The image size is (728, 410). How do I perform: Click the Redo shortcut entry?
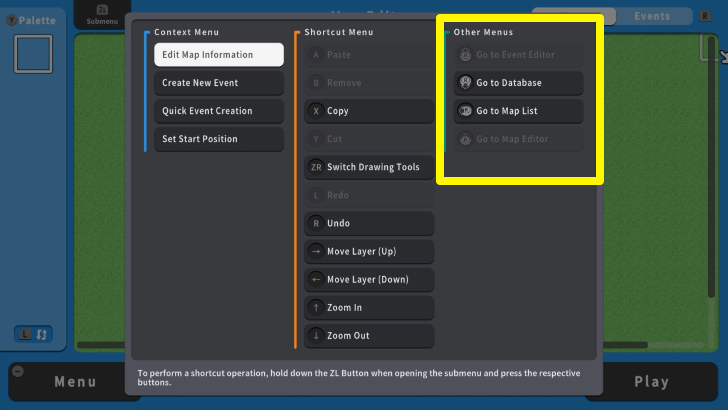369,195
